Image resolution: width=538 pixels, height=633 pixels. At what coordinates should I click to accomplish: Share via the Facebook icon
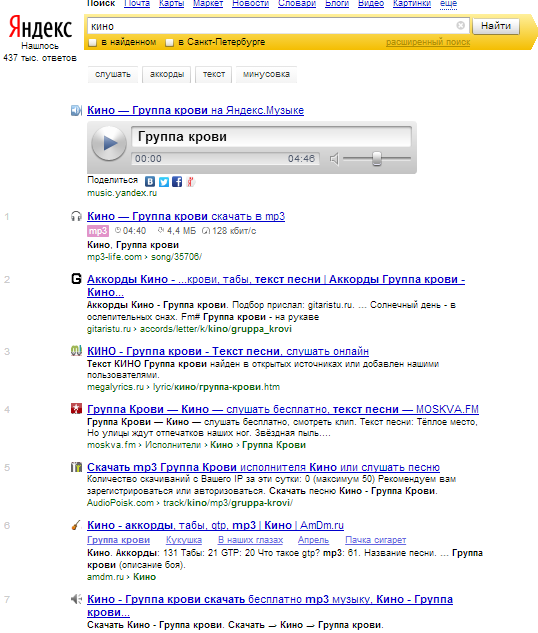(177, 182)
